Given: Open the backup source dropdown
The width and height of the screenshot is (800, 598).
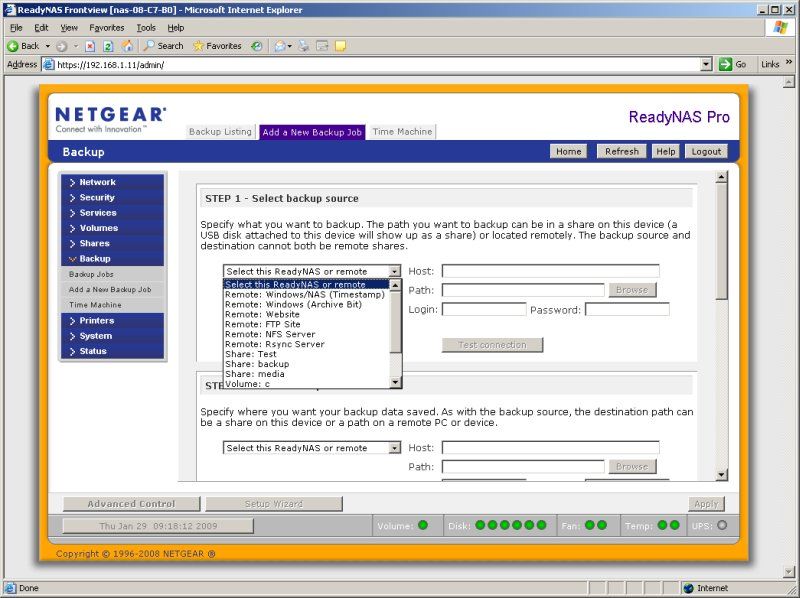Looking at the screenshot, I should click(312, 271).
